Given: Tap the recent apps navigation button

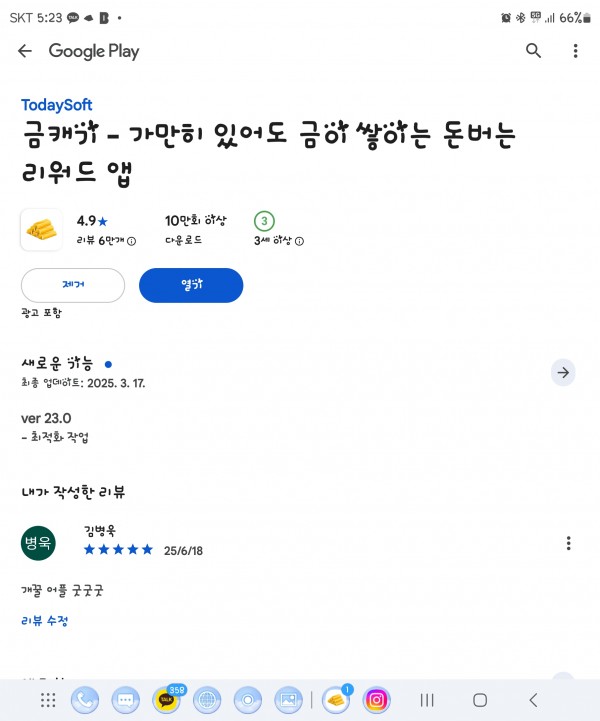Looking at the screenshot, I should [427, 700].
